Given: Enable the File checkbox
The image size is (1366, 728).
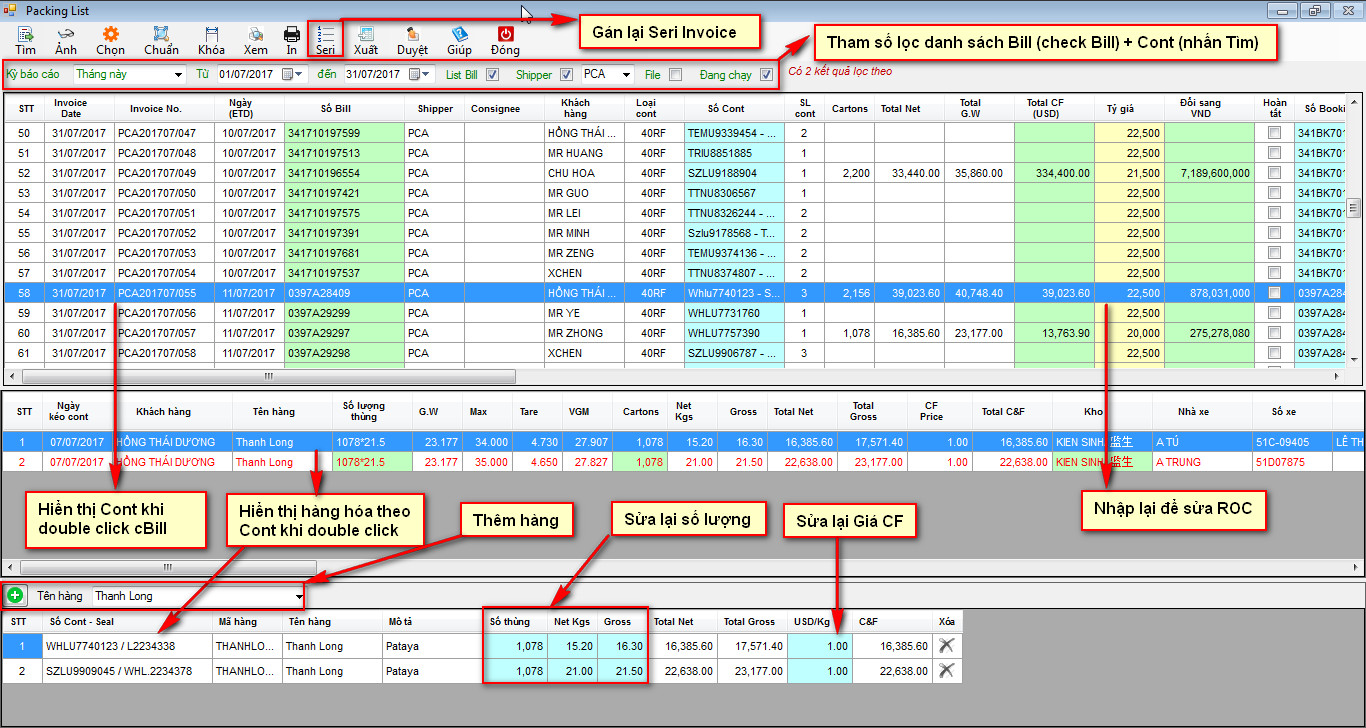Looking at the screenshot, I should (x=675, y=75).
